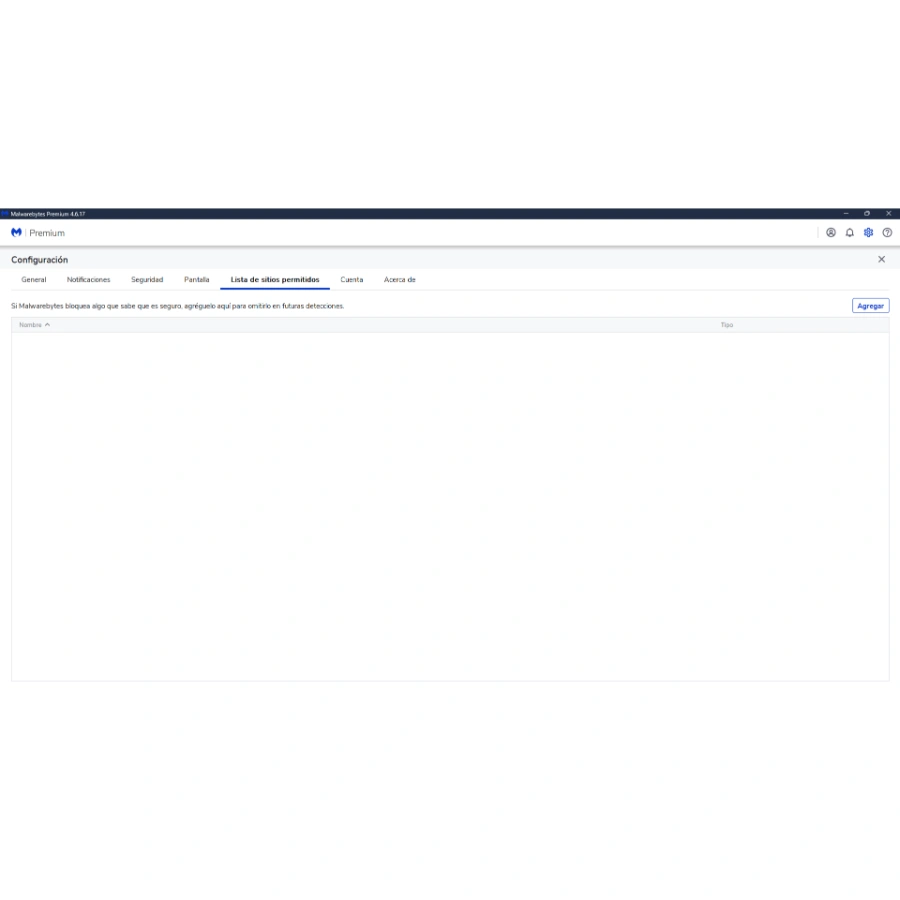Select Lista de sitios permitidos tab

click(275, 280)
